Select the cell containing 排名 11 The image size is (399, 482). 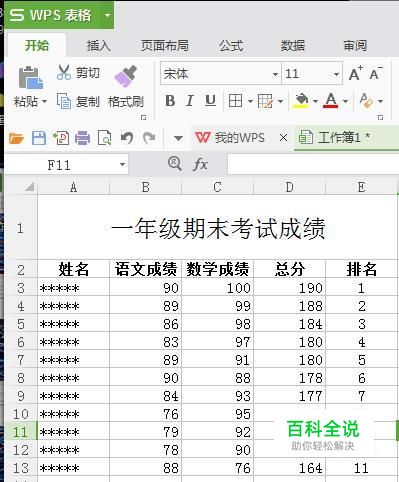[361, 468]
